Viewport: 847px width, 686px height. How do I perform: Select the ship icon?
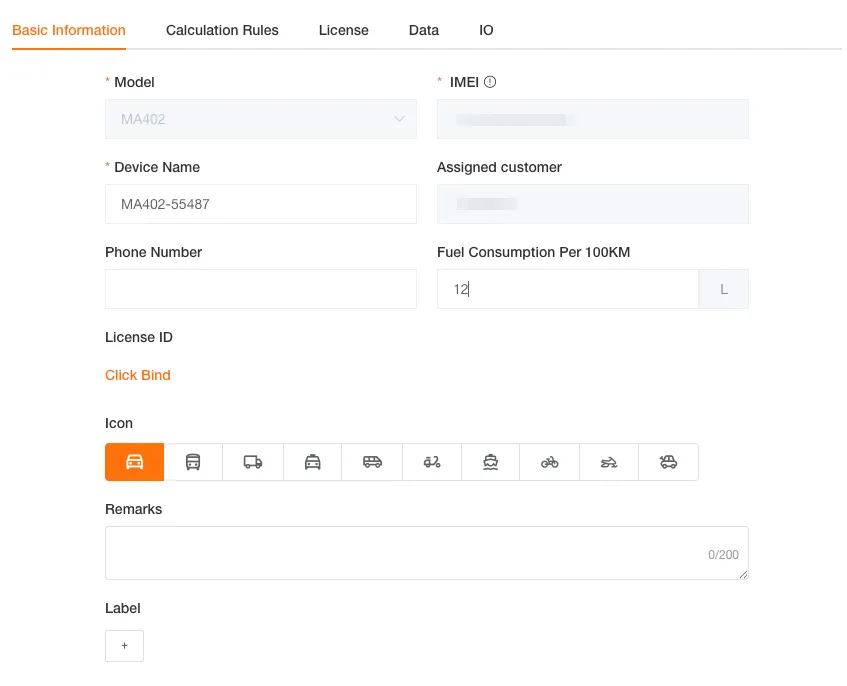[x=490, y=462]
